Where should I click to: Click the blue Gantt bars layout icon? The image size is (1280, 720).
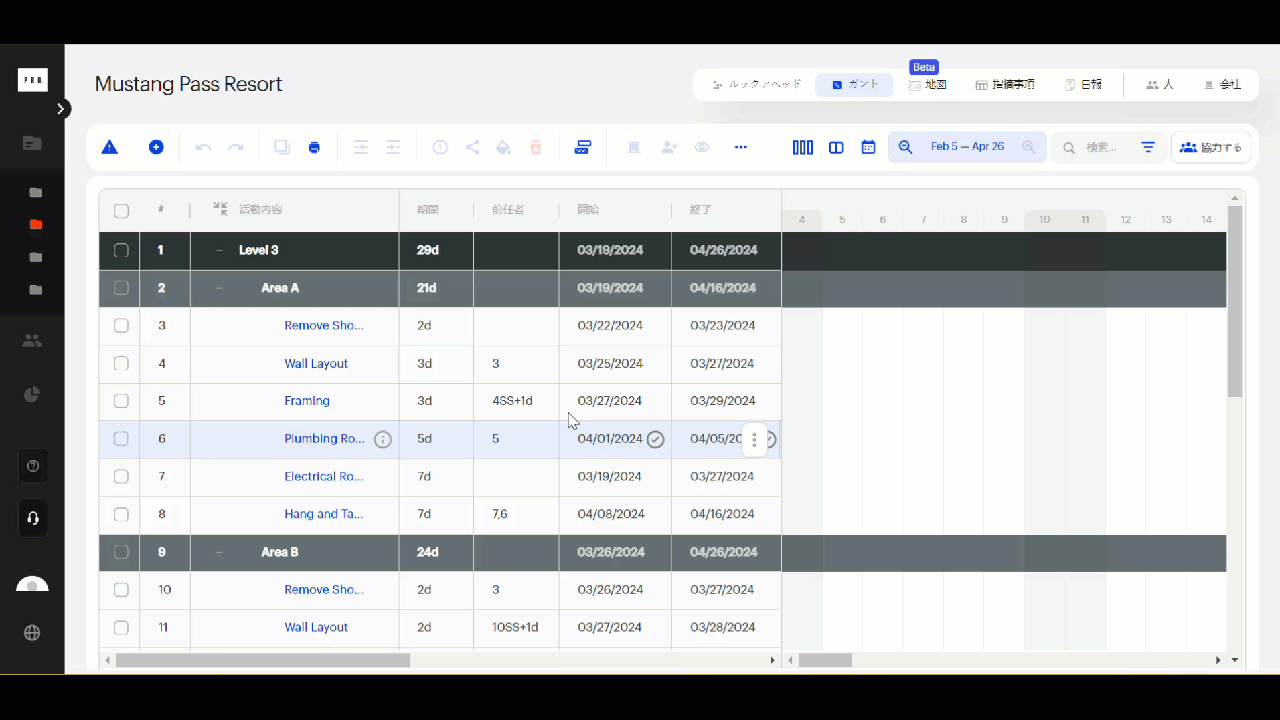pyautogui.click(x=583, y=147)
